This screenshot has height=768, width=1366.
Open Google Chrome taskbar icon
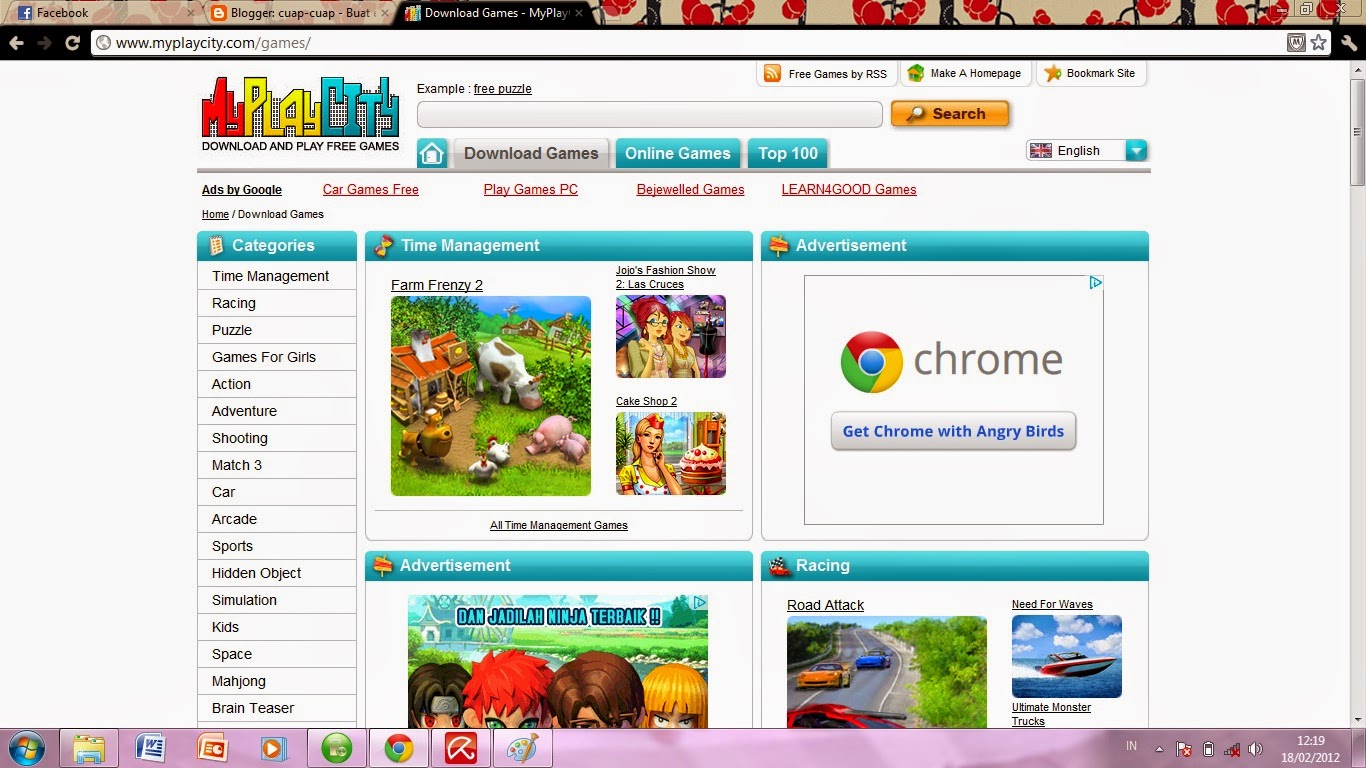click(399, 748)
